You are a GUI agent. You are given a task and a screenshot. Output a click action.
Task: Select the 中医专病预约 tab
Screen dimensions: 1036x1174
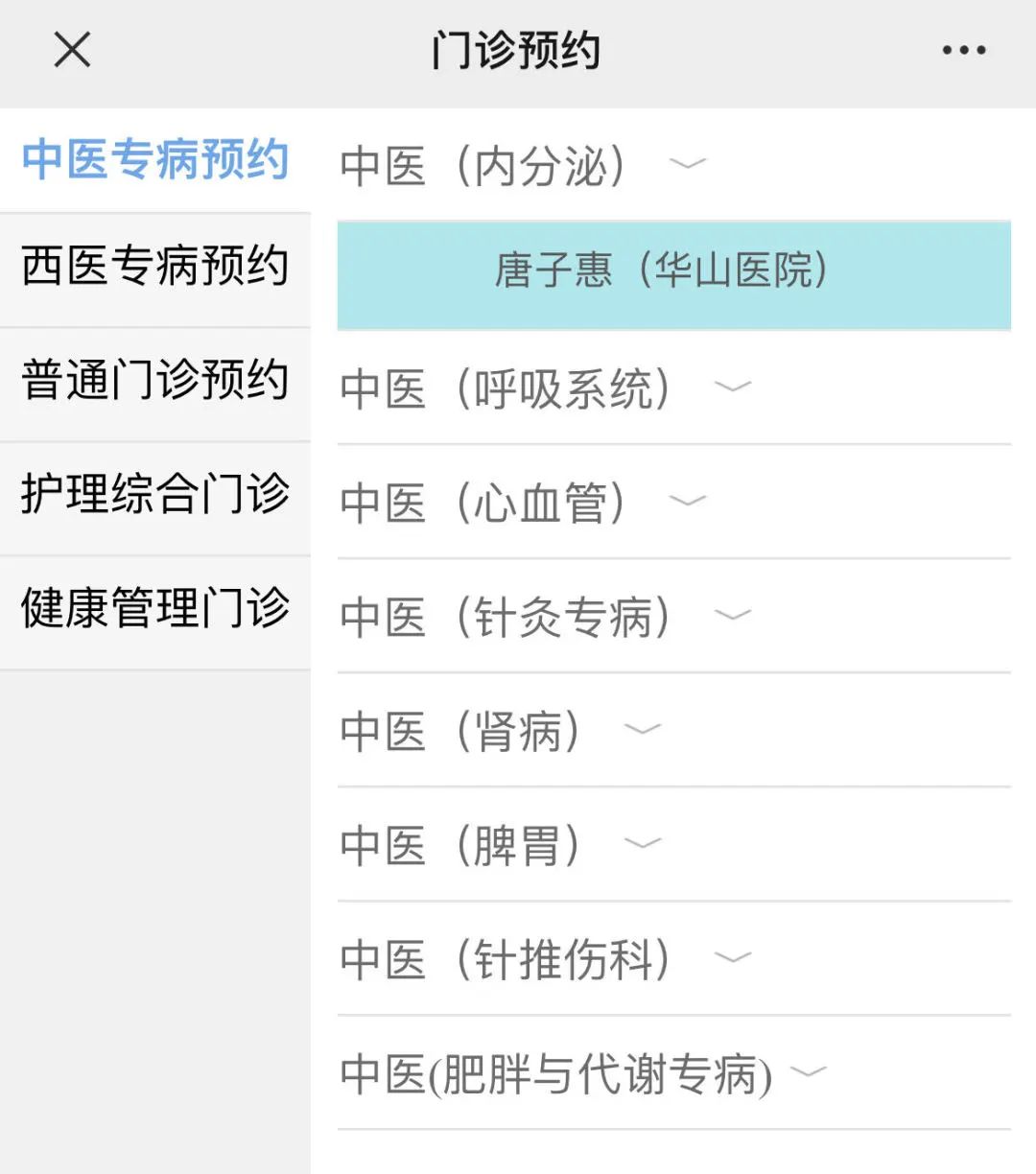coord(154,159)
